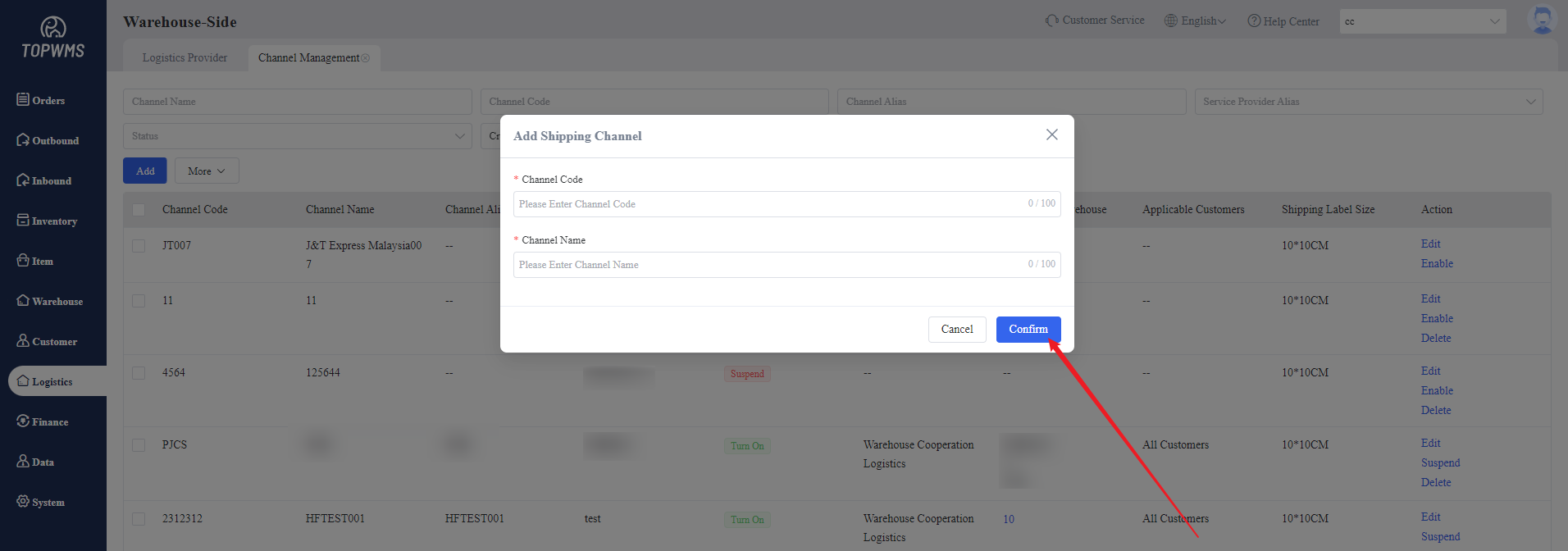The height and width of the screenshot is (551, 1568).
Task: Open the Finance sidebar section
Action: pyautogui.click(x=43, y=421)
